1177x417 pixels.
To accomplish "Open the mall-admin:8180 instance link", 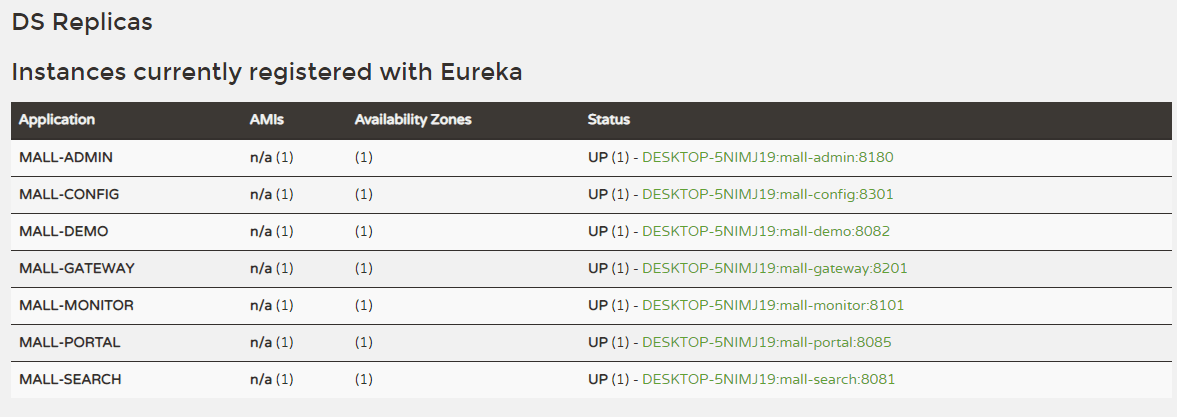I will [x=767, y=157].
